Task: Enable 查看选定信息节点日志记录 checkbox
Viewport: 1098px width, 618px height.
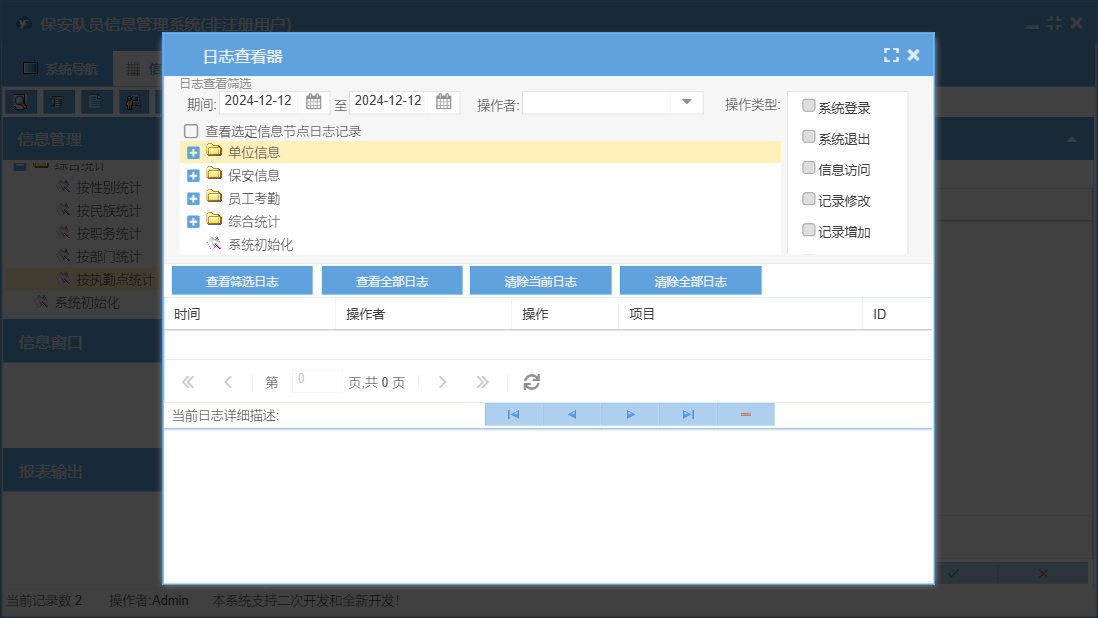Action: [191, 131]
